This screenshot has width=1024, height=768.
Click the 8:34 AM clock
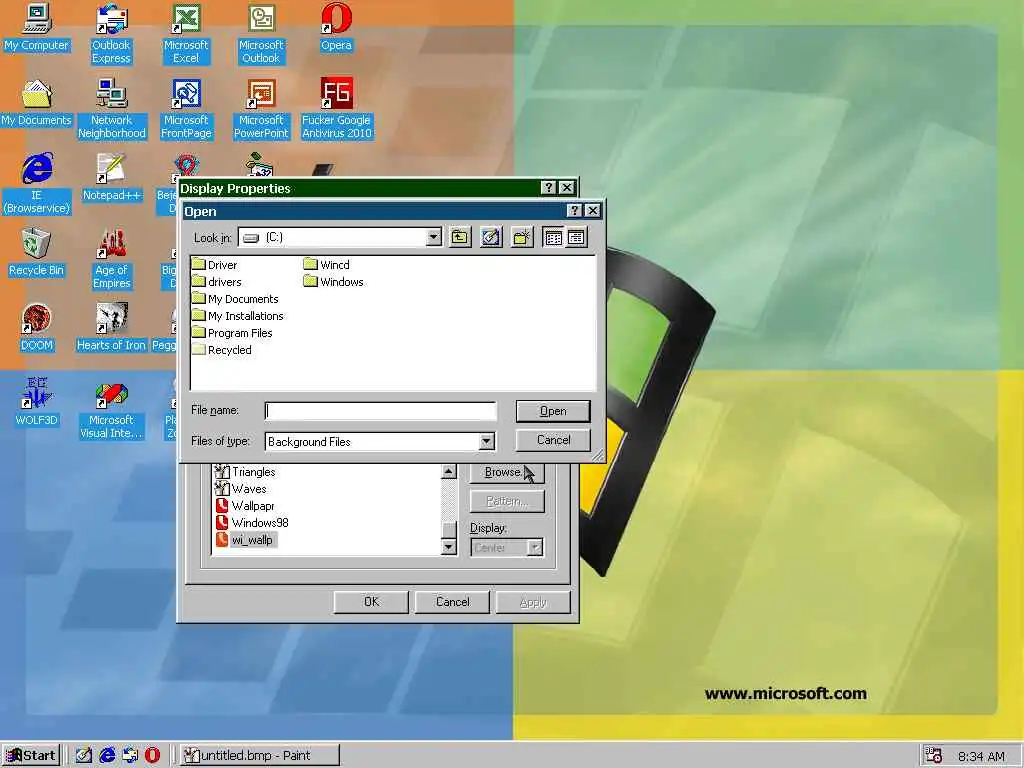(982, 756)
